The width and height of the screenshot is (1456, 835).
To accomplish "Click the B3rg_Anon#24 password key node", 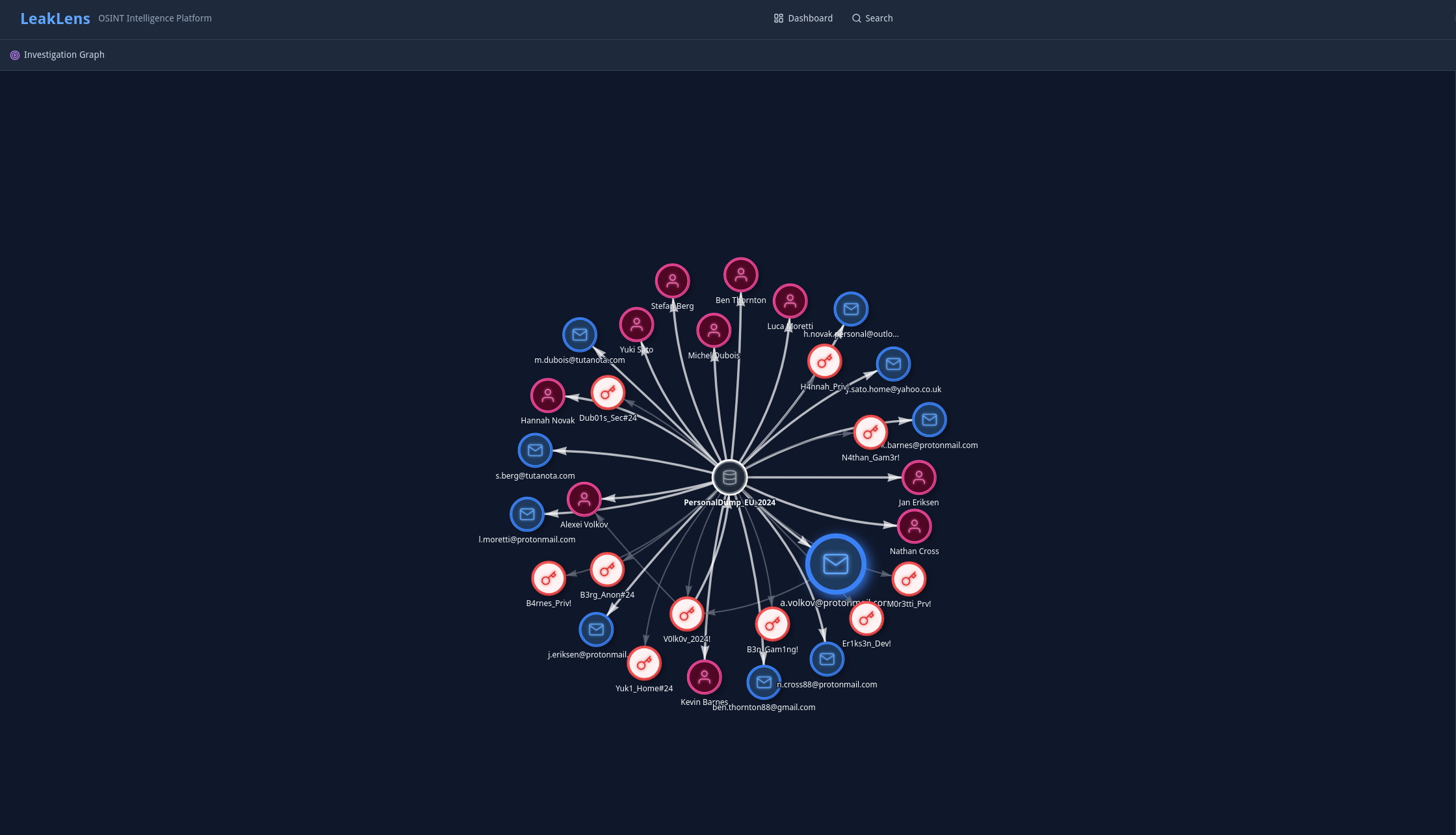I will [x=607, y=570].
